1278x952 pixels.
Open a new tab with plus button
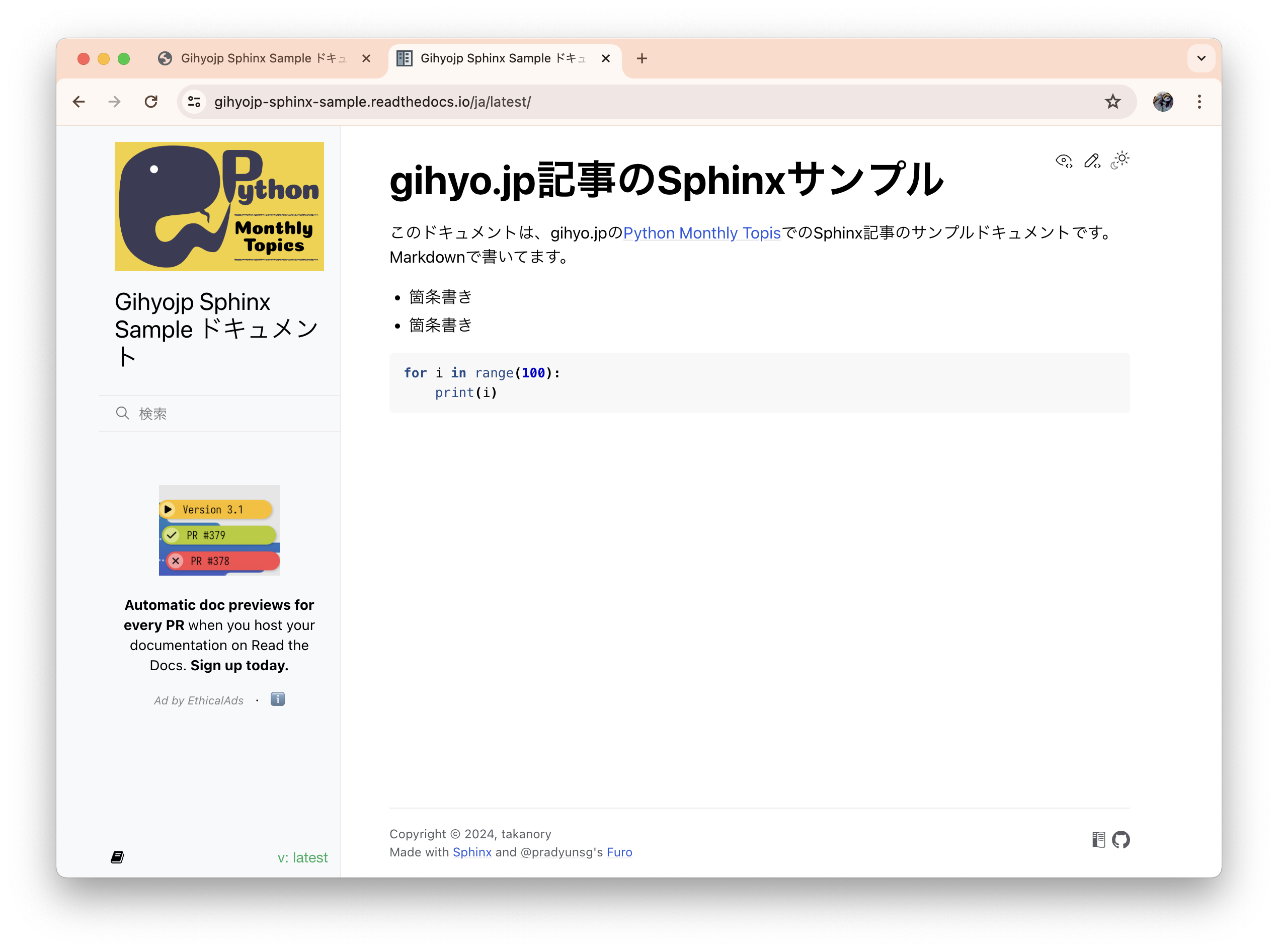tap(642, 58)
